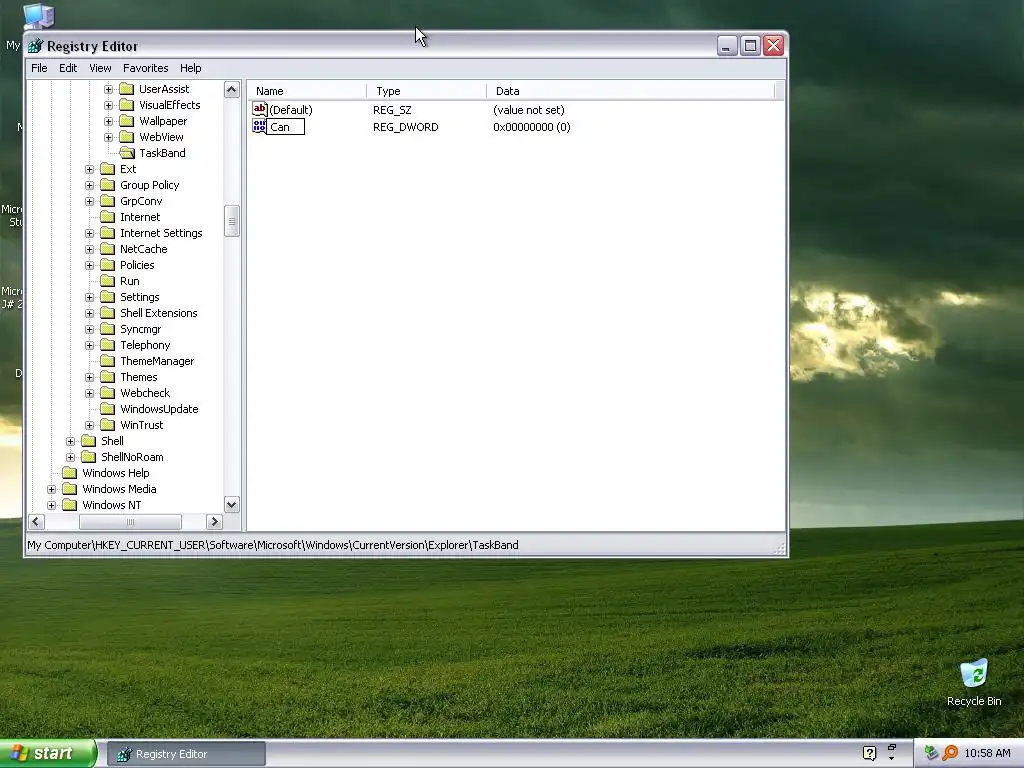Expand the VisualEffects key
The width and height of the screenshot is (1024, 768).
108,105
